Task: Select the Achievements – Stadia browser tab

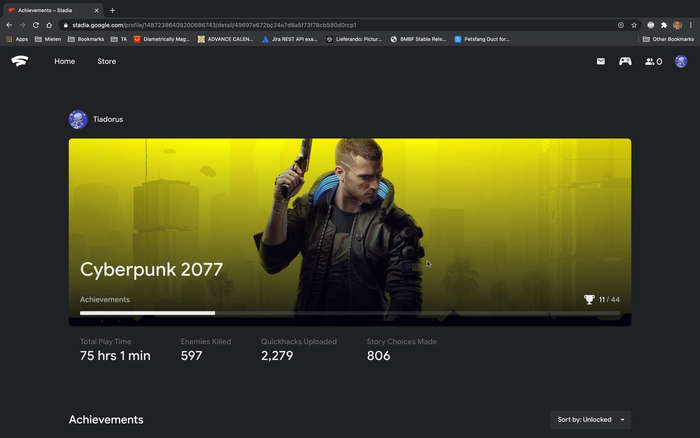Action: coord(53,10)
